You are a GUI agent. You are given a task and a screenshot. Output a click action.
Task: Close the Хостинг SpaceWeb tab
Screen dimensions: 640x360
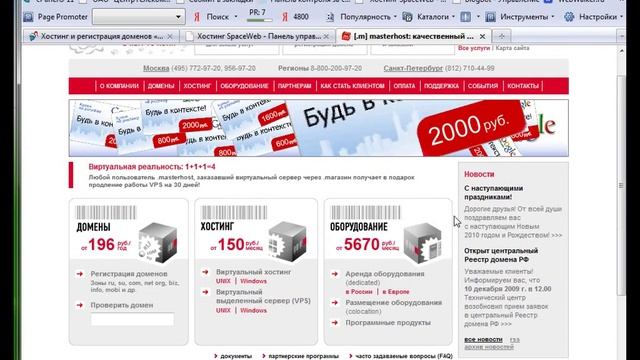(x=326, y=36)
